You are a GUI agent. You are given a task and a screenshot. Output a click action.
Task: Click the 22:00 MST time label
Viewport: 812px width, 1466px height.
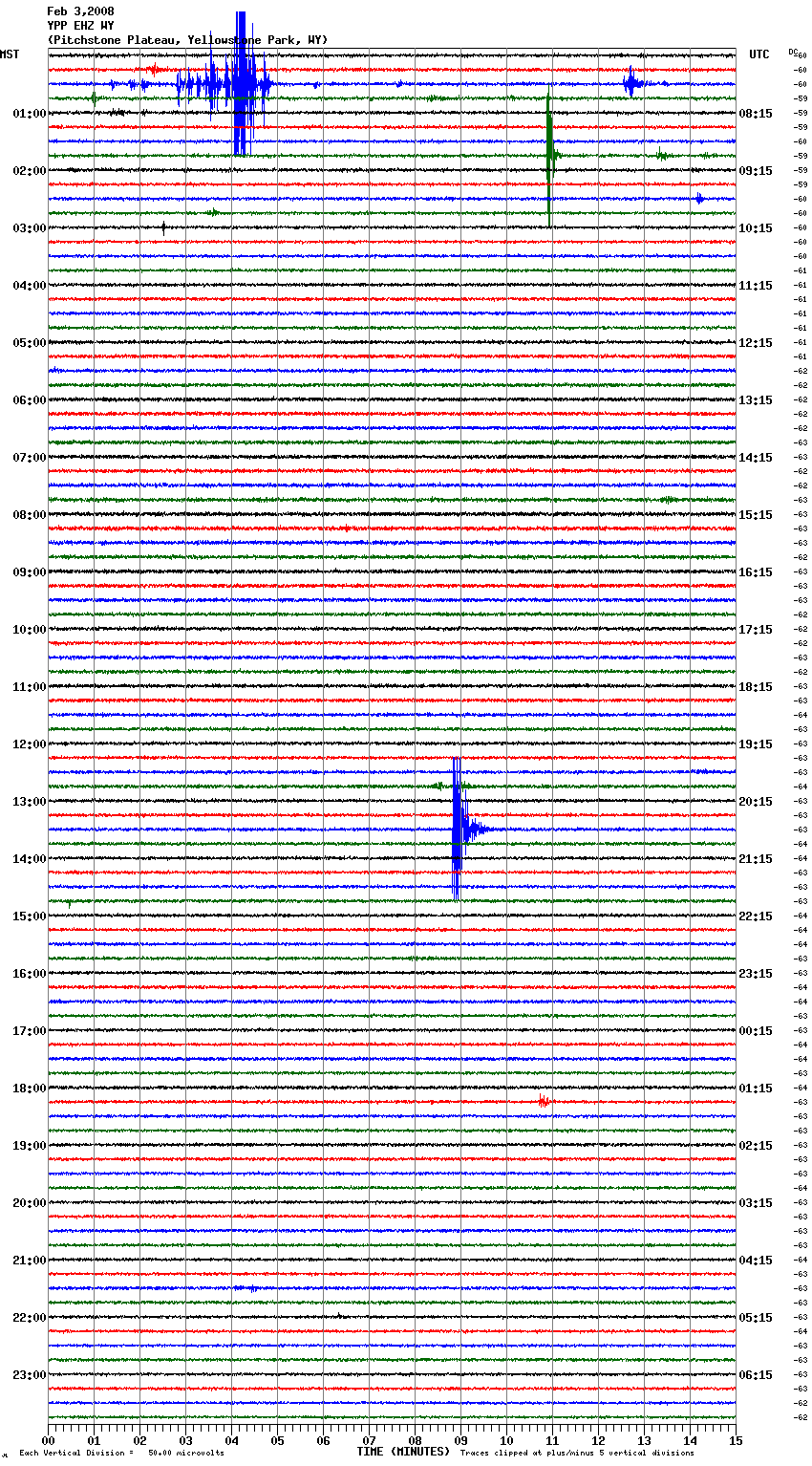30,1318
